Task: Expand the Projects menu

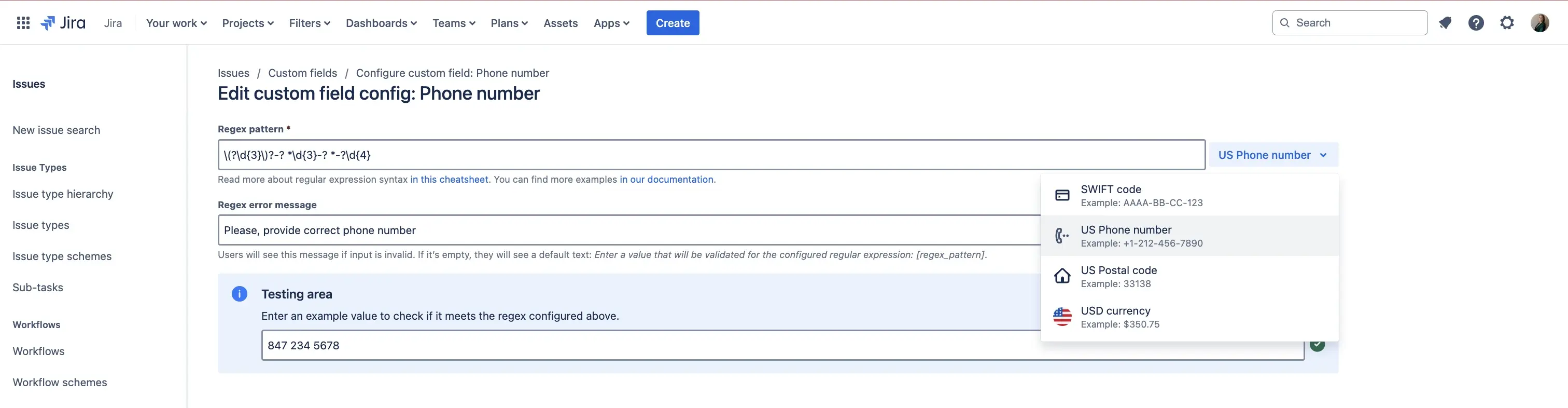Action: pyautogui.click(x=248, y=23)
